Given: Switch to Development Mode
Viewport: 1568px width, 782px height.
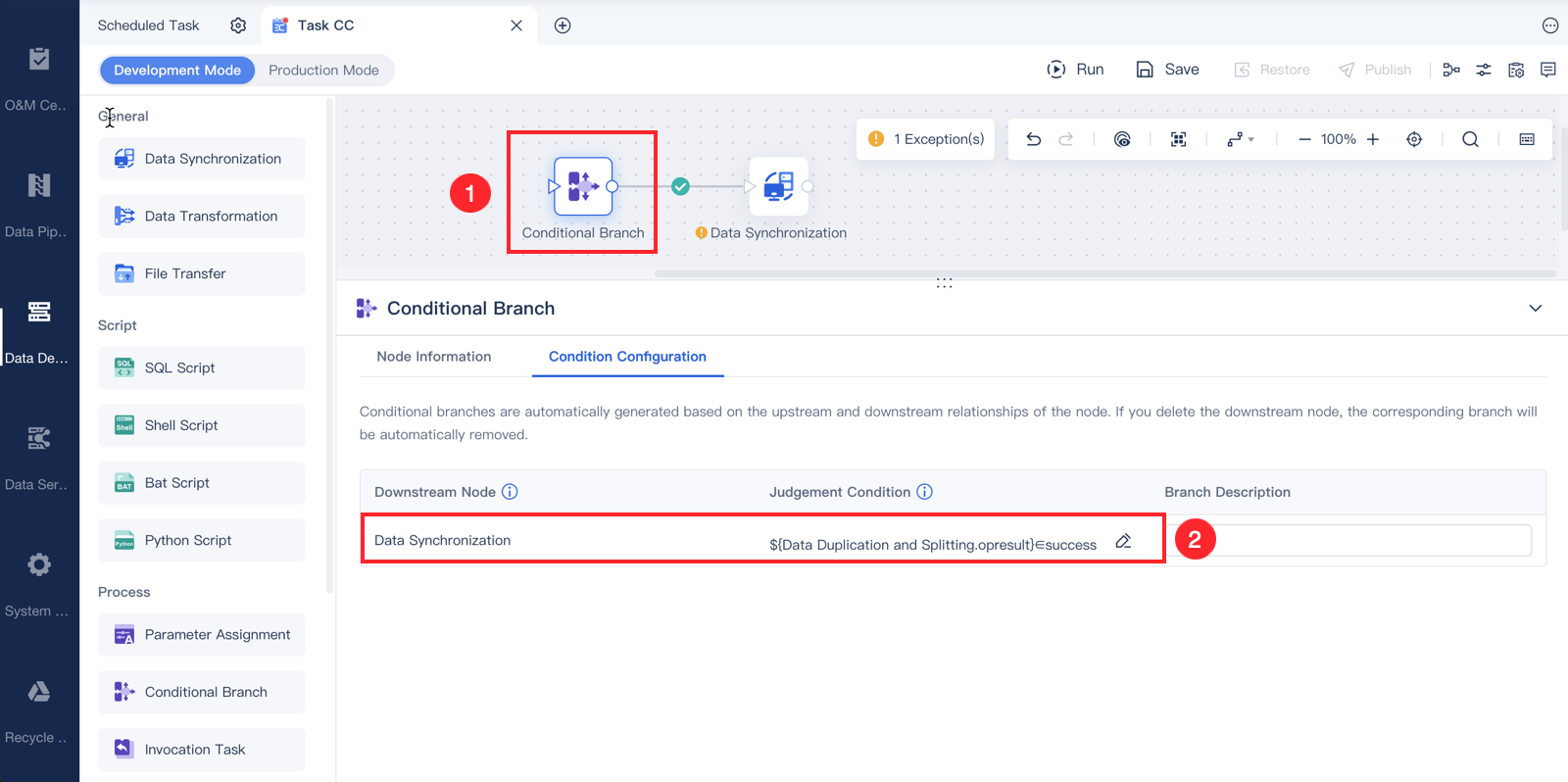Looking at the screenshot, I should pos(177,71).
